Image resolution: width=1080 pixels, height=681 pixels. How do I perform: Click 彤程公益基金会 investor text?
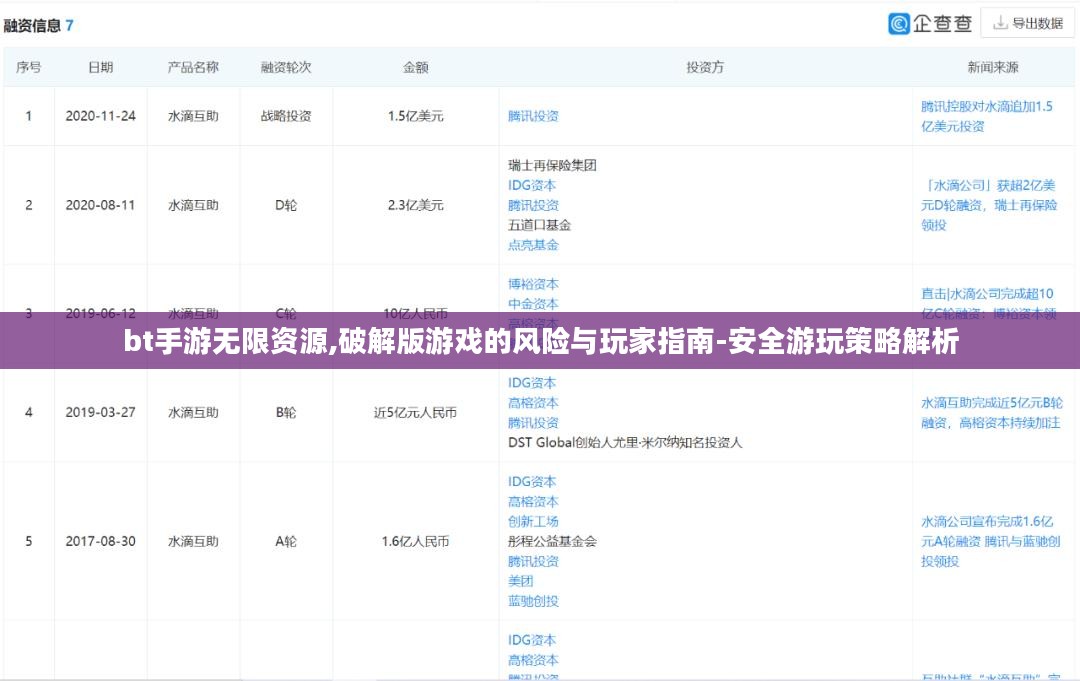point(552,541)
